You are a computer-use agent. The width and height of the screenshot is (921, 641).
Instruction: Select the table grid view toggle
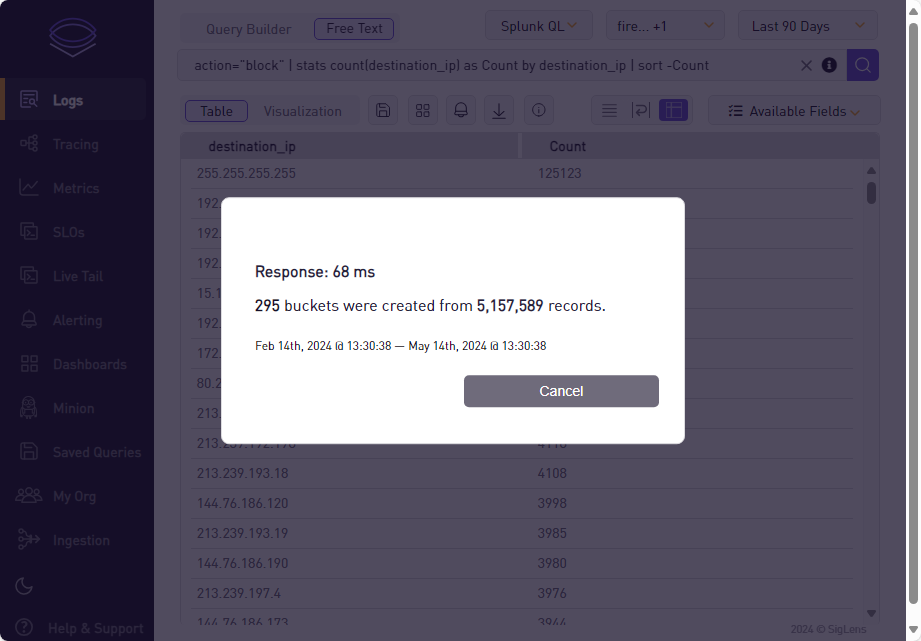pos(674,111)
